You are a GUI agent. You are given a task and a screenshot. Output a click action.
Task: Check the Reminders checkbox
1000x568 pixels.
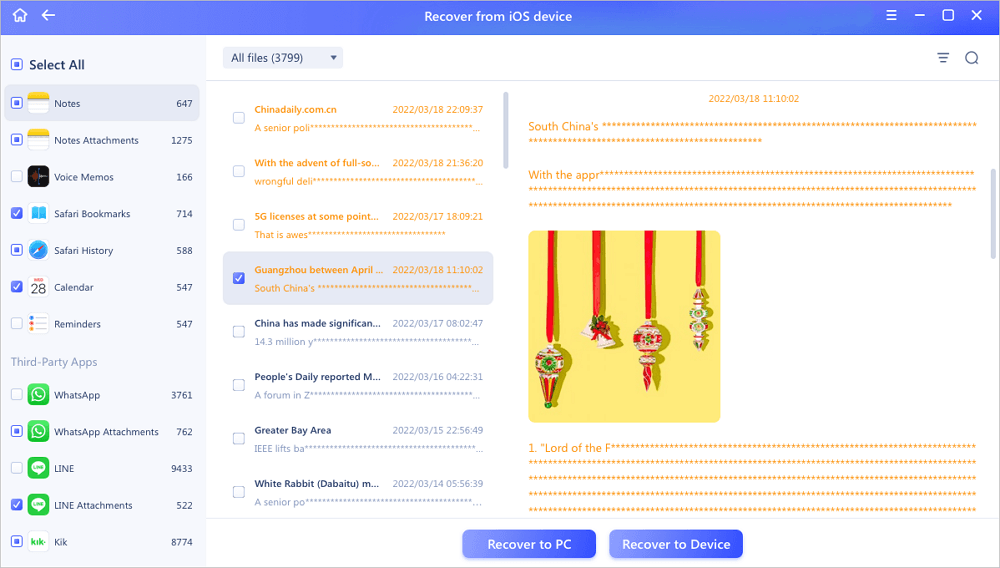point(17,323)
